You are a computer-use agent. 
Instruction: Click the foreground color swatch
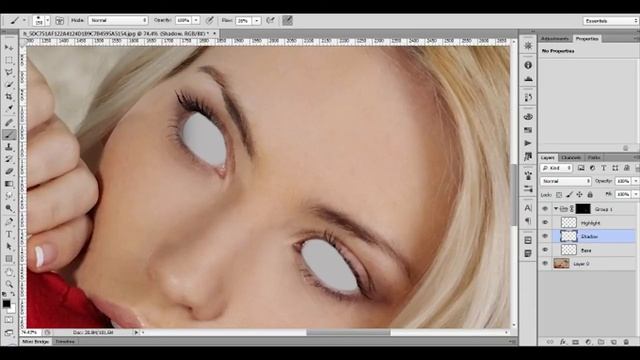6,304
